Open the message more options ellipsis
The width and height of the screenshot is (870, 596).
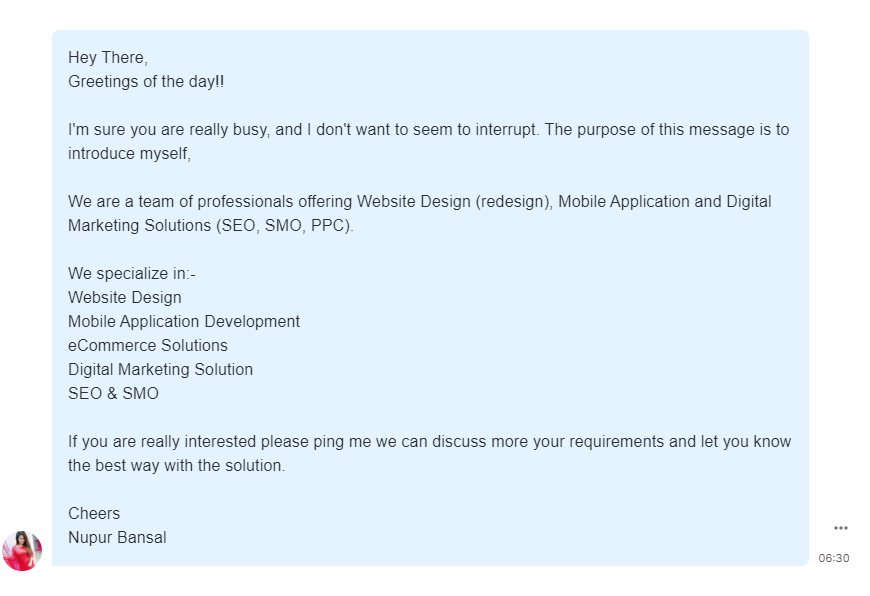click(841, 528)
